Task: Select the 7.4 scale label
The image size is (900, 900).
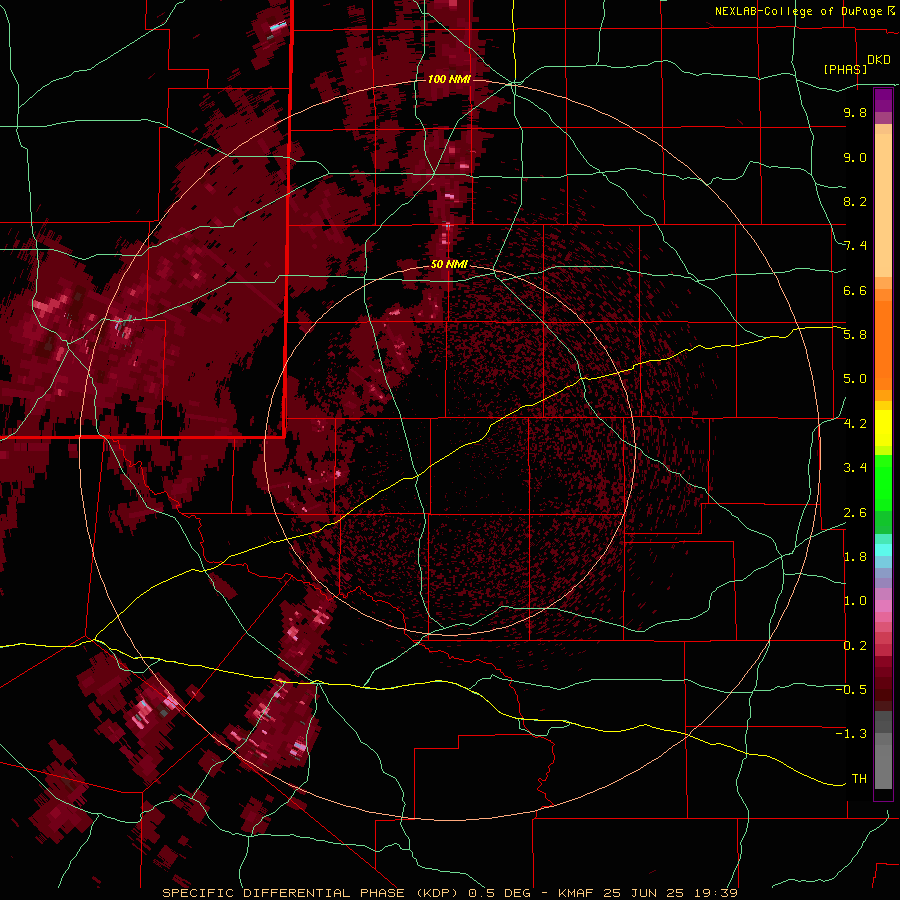Action: point(855,246)
